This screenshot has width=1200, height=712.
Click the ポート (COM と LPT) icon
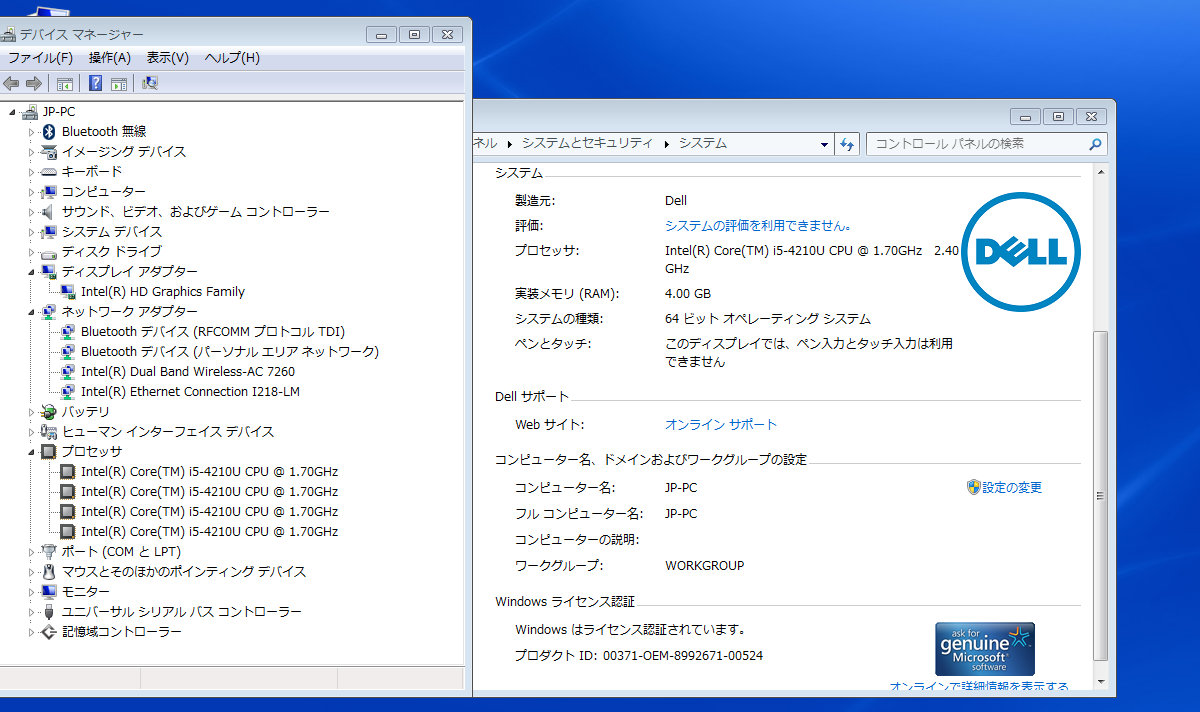(49, 551)
